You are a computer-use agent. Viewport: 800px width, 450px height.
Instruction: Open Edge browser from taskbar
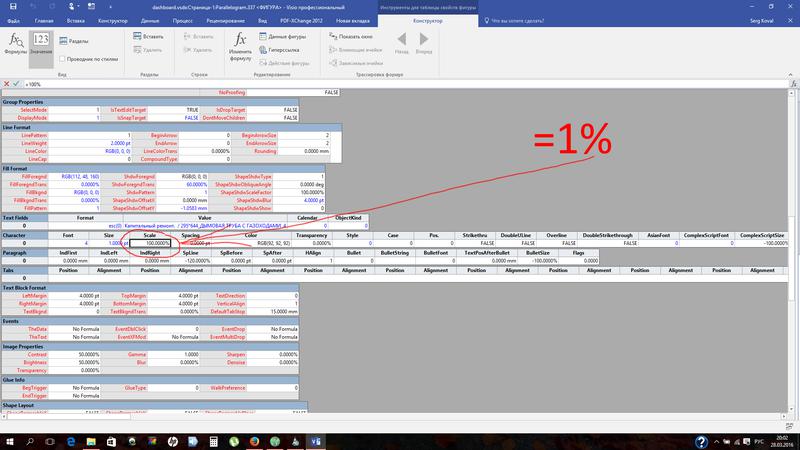[x=71, y=441]
